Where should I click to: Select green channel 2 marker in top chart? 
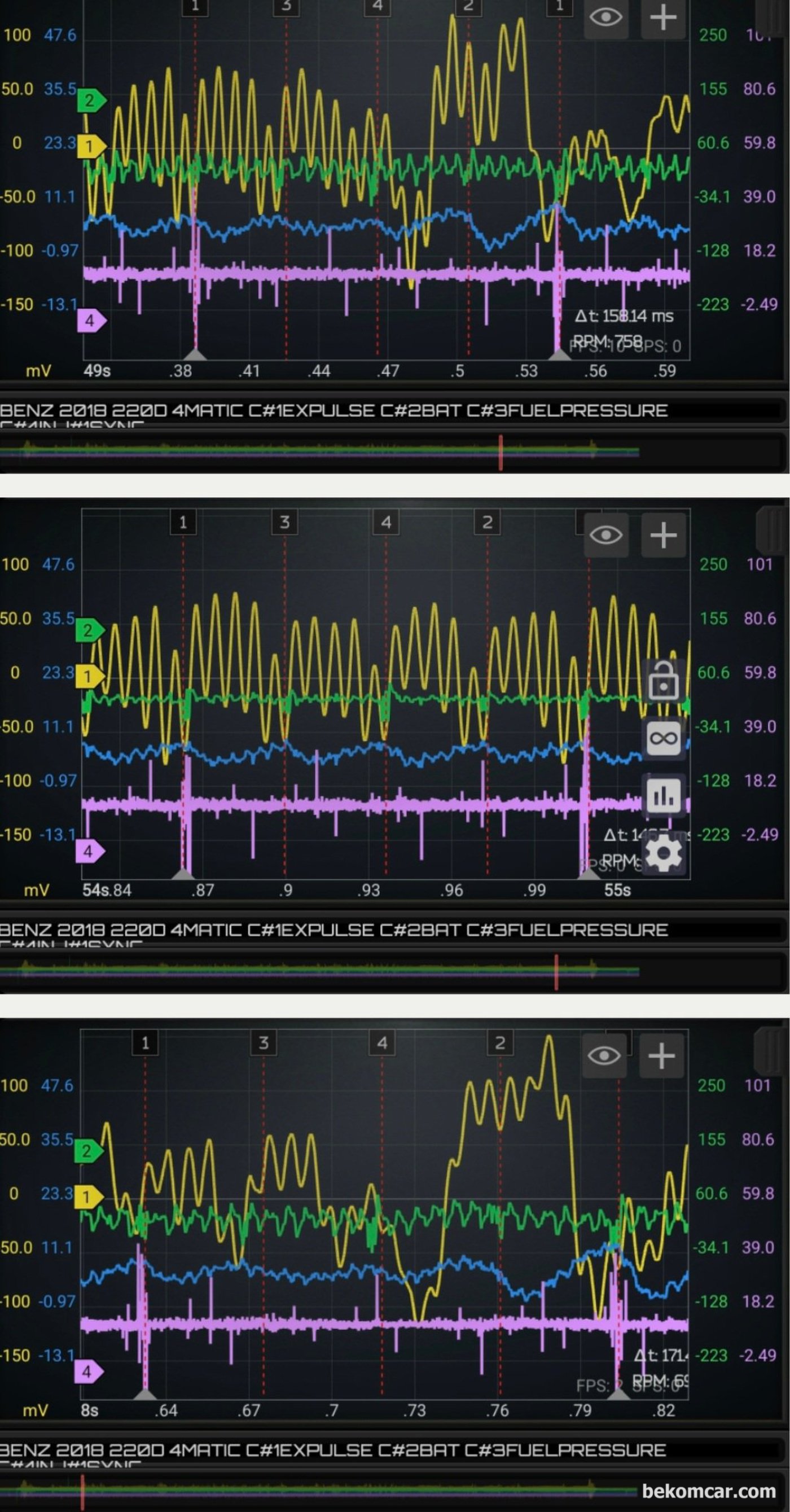pos(91,100)
